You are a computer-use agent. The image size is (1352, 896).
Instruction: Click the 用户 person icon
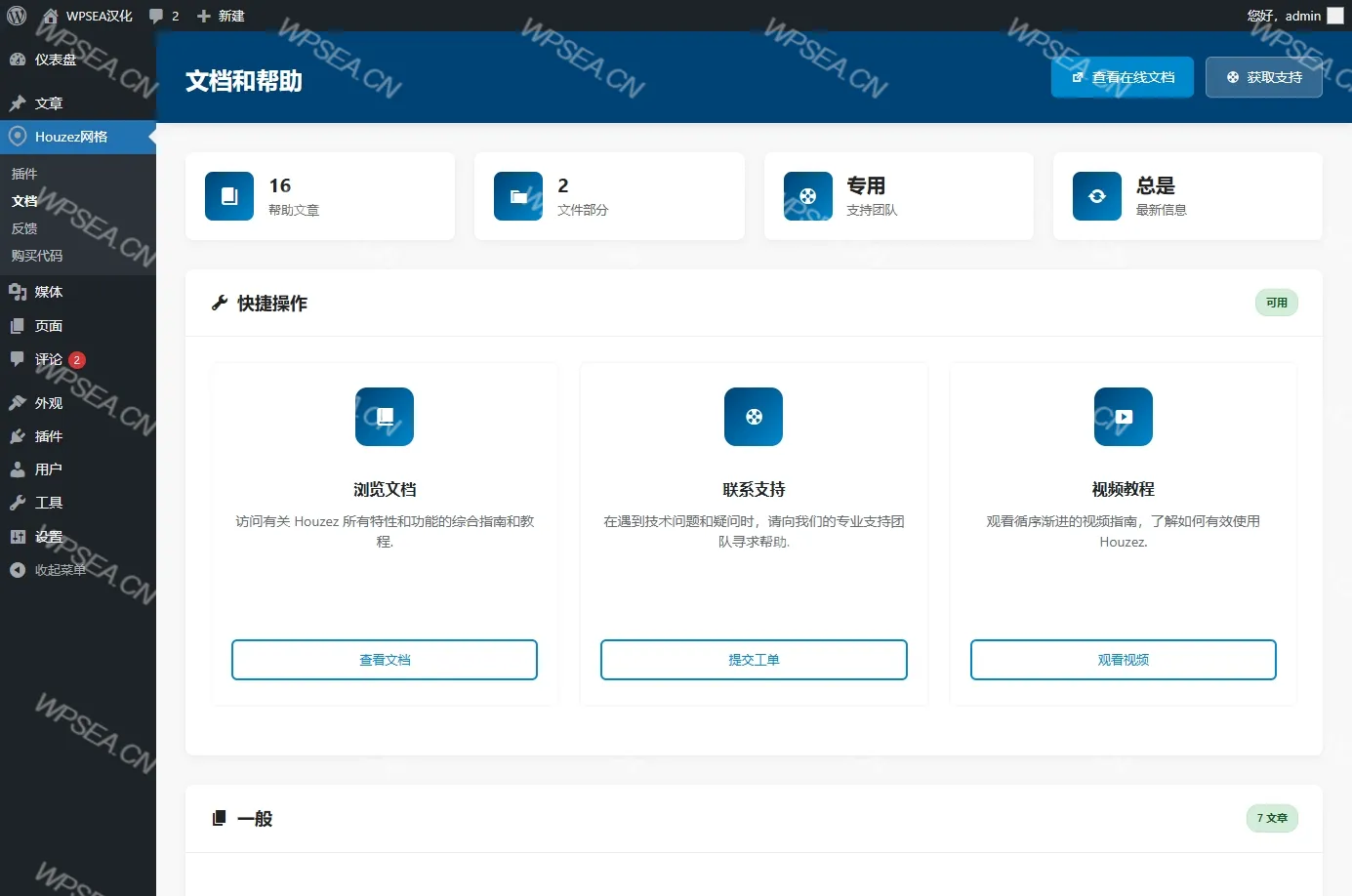point(18,469)
